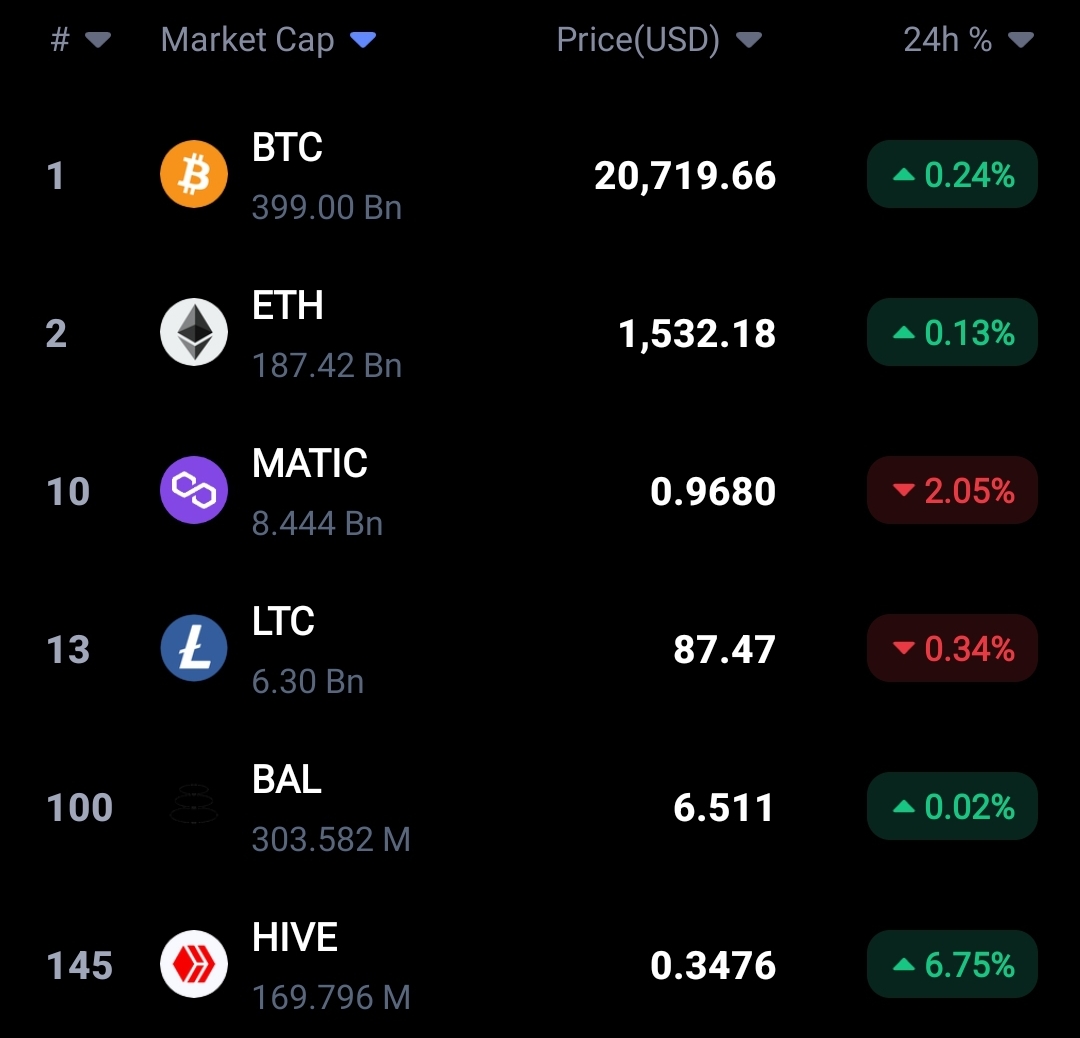Click the Balancer BAL icon
The width and height of the screenshot is (1080, 1038).
tap(194, 806)
